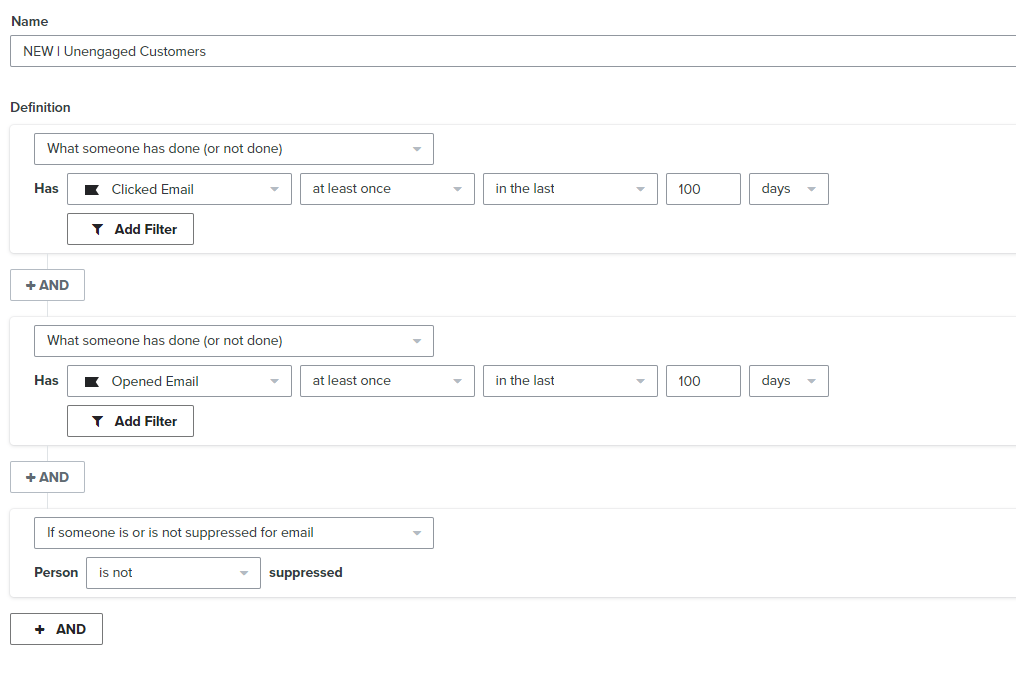This screenshot has height=680, width=1016.
Task: Click the 'suppressed' label text
Action: [x=306, y=572]
